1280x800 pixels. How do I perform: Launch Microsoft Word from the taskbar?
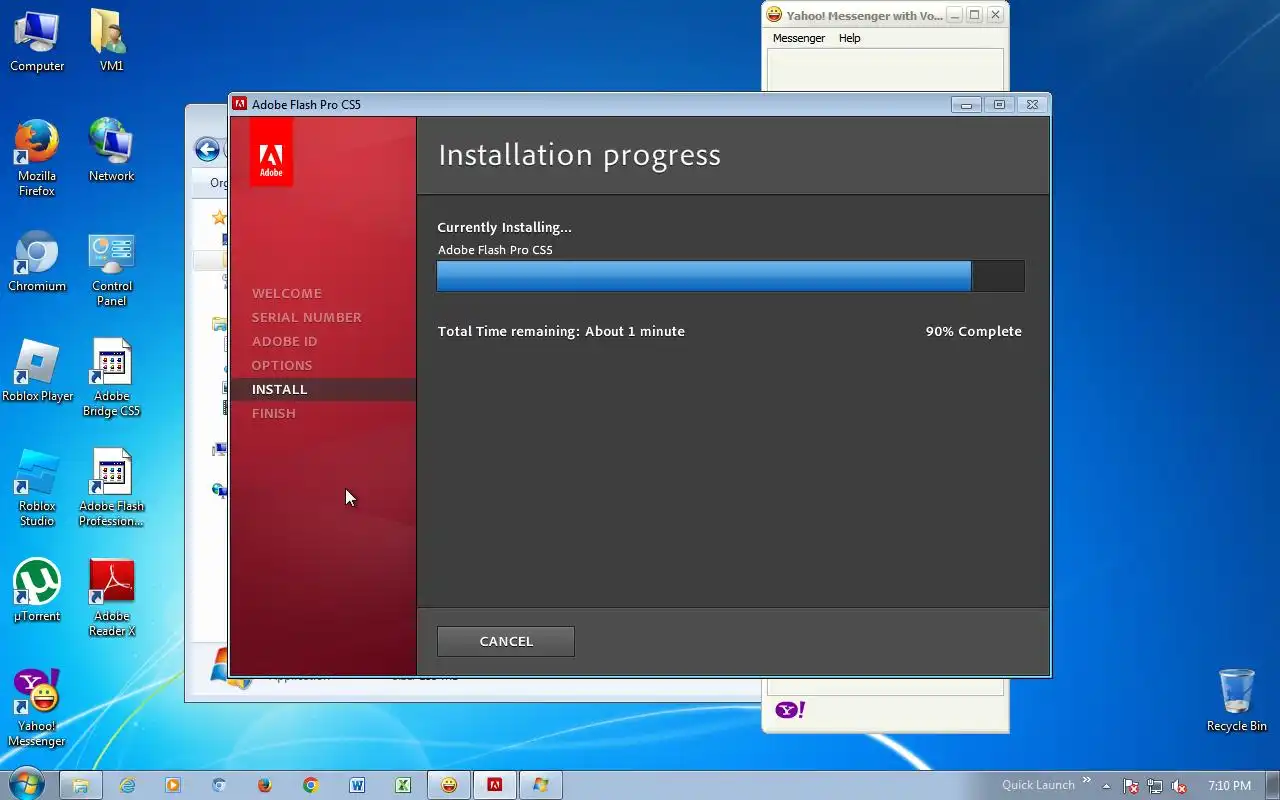coord(357,785)
